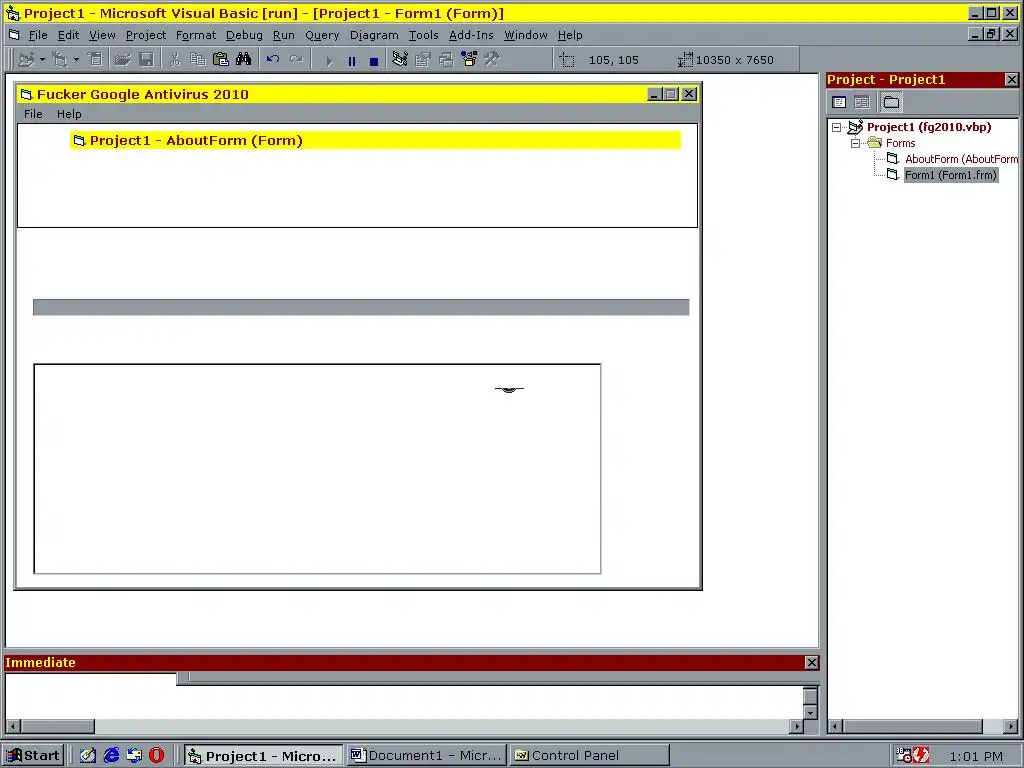
Task: Click the Open Project folder icon
Action: (122, 59)
